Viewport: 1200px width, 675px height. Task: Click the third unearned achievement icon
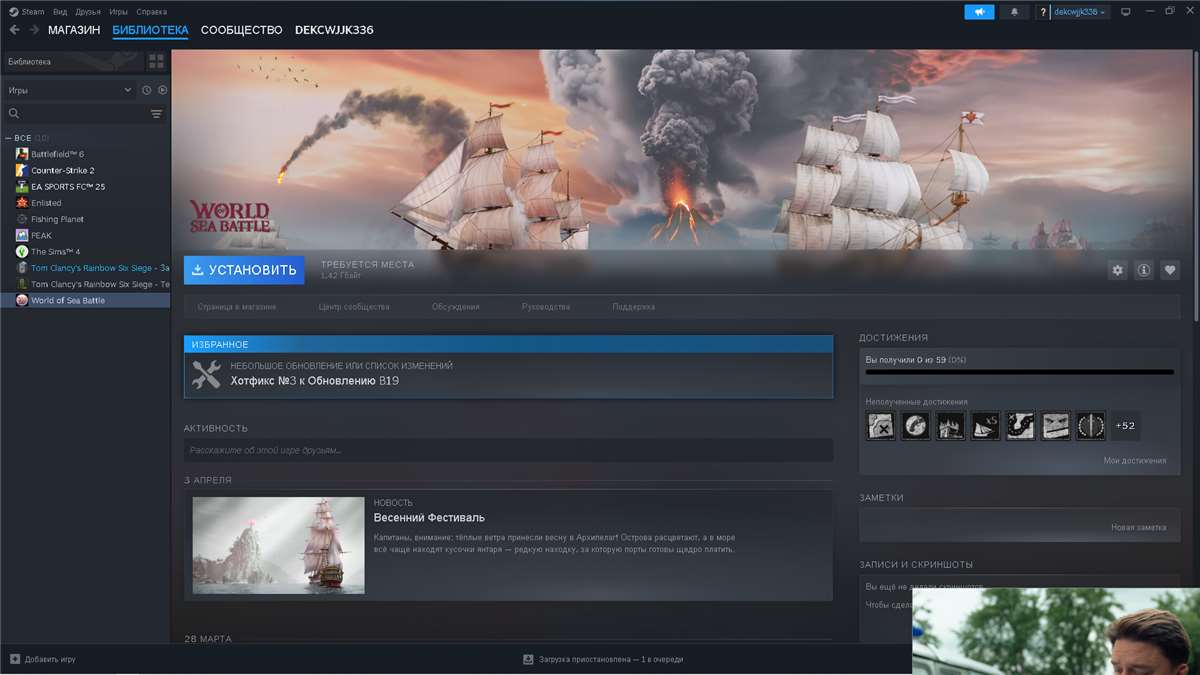pos(950,426)
